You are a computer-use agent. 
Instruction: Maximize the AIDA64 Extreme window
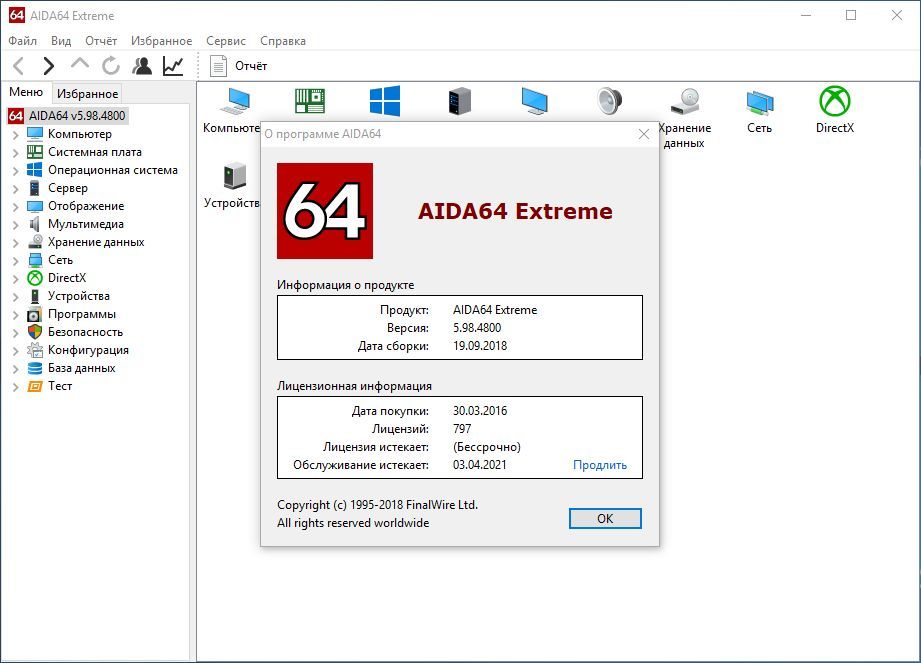pos(851,16)
